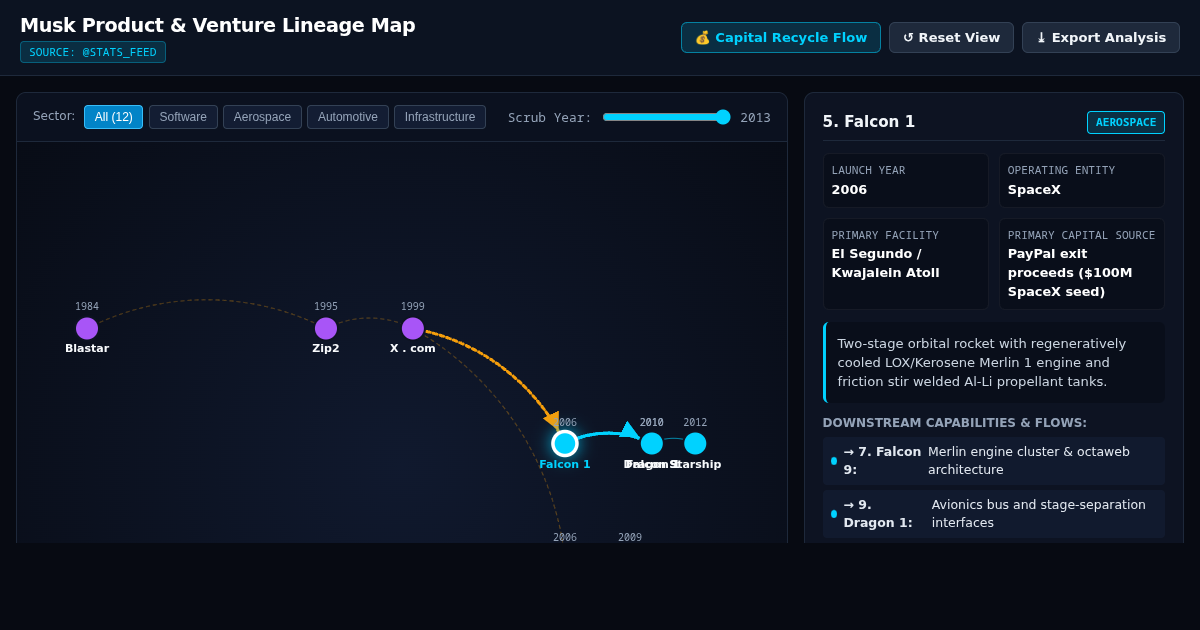Click the Export Analysis button
Screen dimensions: 1200x630
click(x=1101, y=38)
